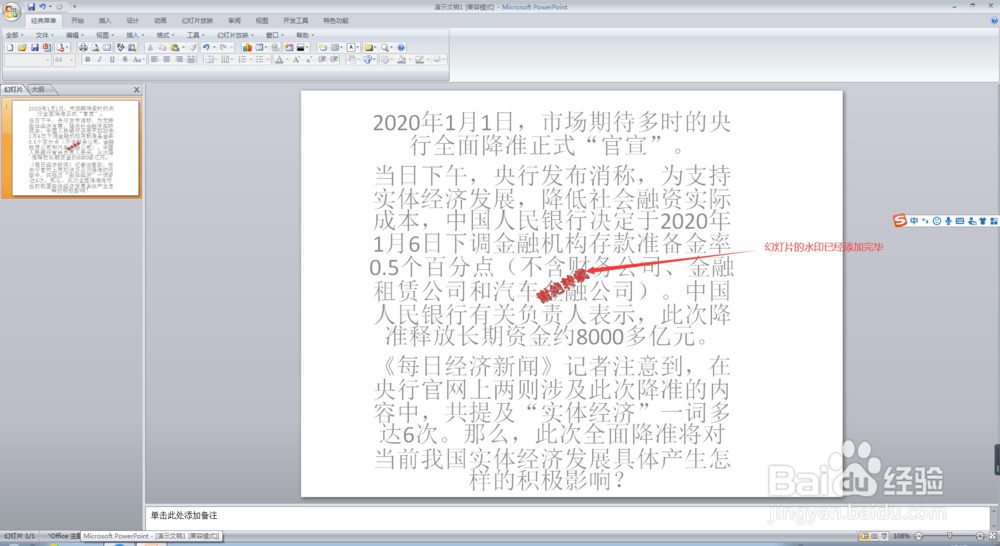The height and width of the screenshot is (546, 1000).
Task: Select slide 1 thumbnail
Action: tap(75, 148)
